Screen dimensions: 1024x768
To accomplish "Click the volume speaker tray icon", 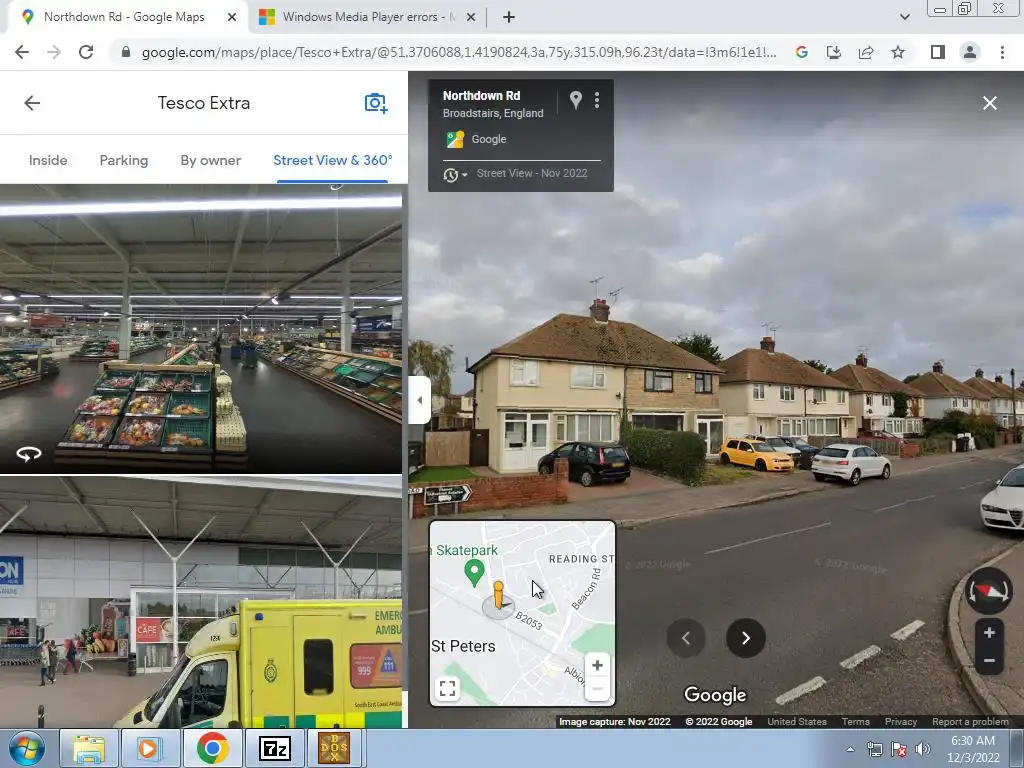I will click(x=923, y=749).
